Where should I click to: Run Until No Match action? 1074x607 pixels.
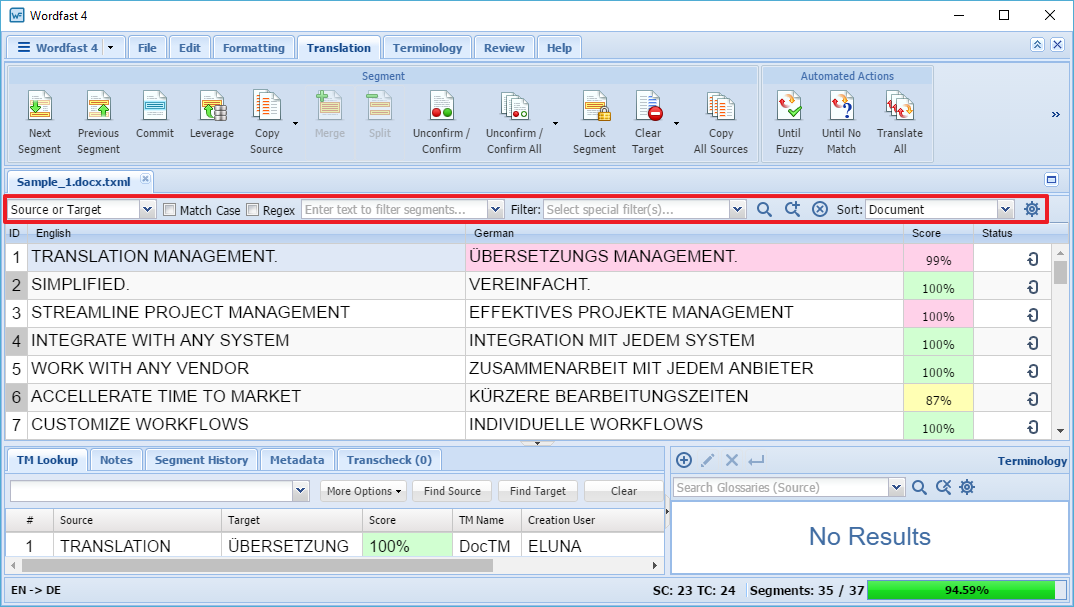[841, 123]
